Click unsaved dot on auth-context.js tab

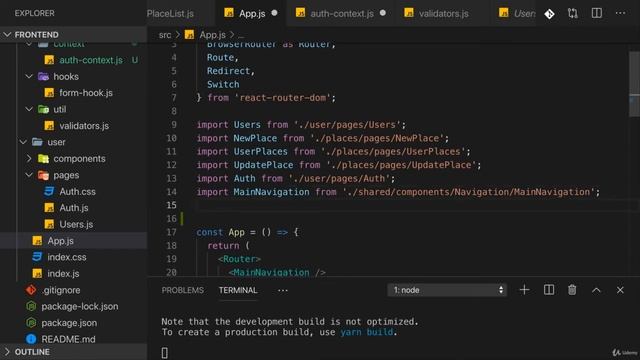(x=382, y=13)
